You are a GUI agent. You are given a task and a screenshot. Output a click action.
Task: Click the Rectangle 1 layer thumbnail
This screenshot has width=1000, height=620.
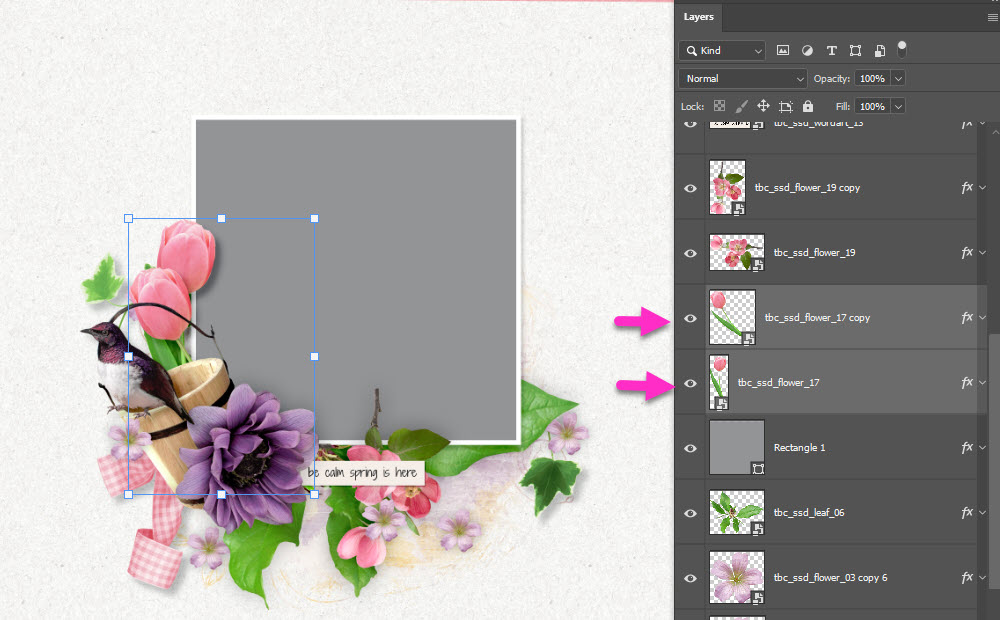coord(737,448)
